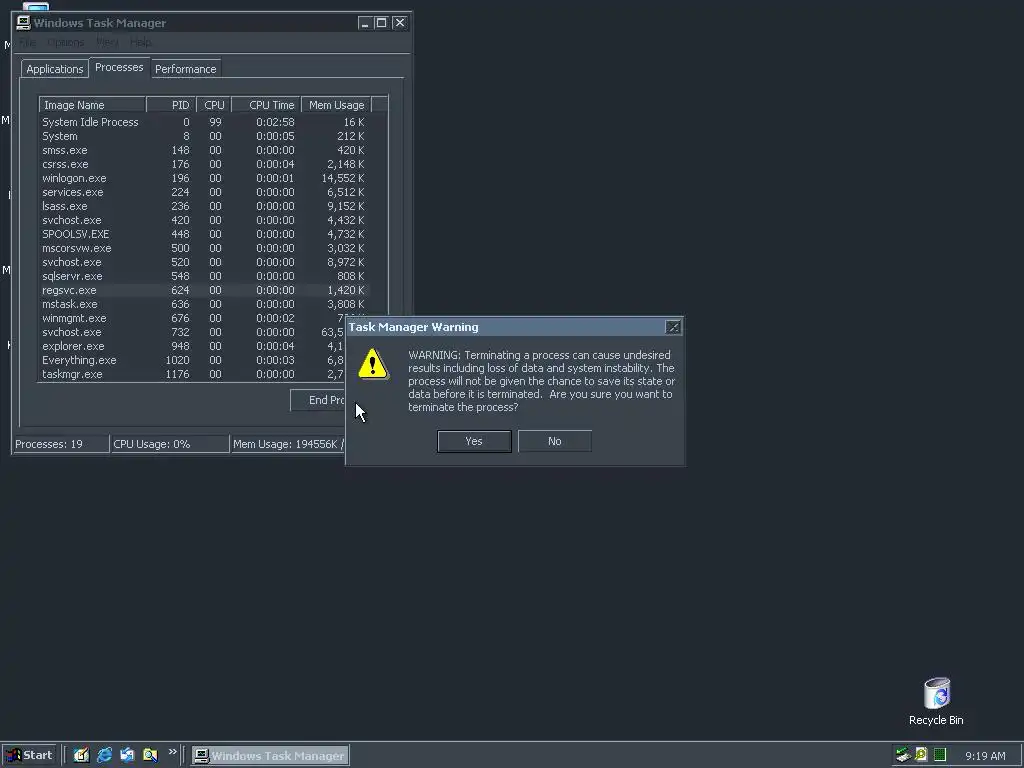Close the Windows Task Manager window

400,23
